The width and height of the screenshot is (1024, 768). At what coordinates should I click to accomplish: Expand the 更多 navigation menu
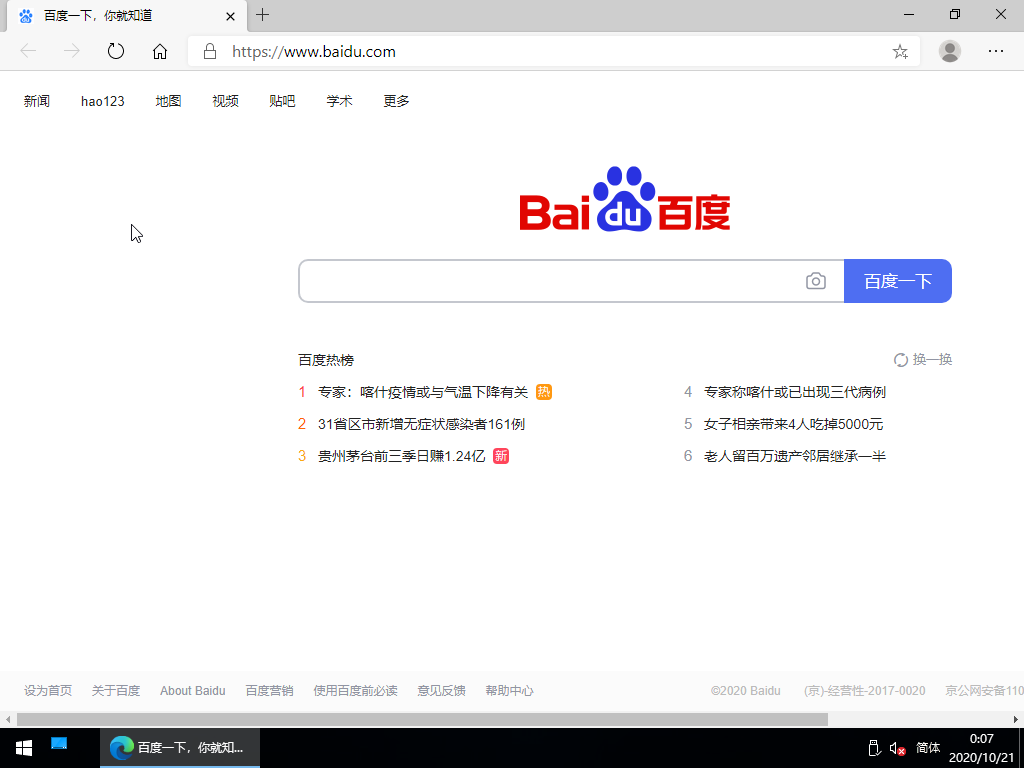click(x=396, y=101)
